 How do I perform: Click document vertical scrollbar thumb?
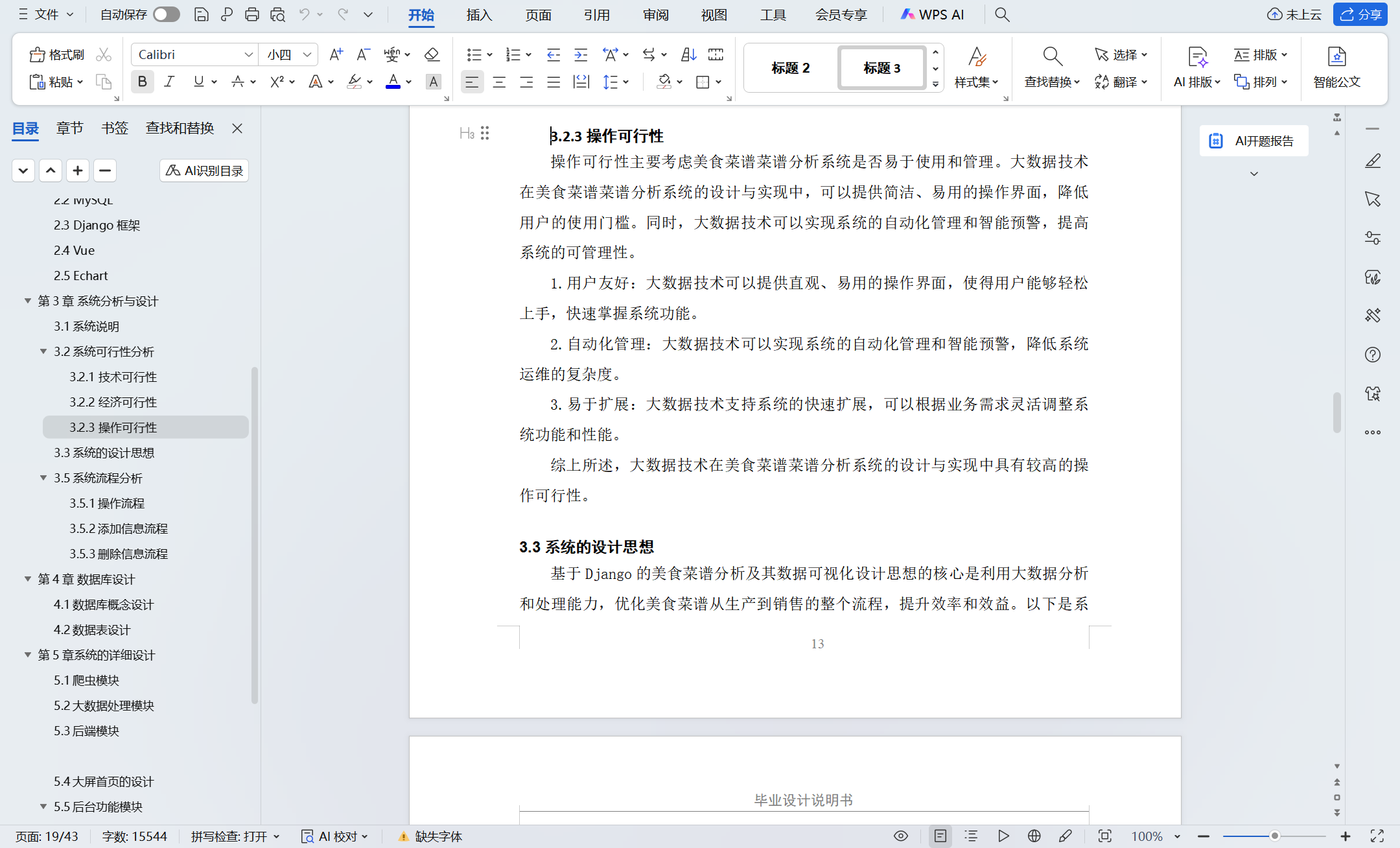[x=1336, y=412]
